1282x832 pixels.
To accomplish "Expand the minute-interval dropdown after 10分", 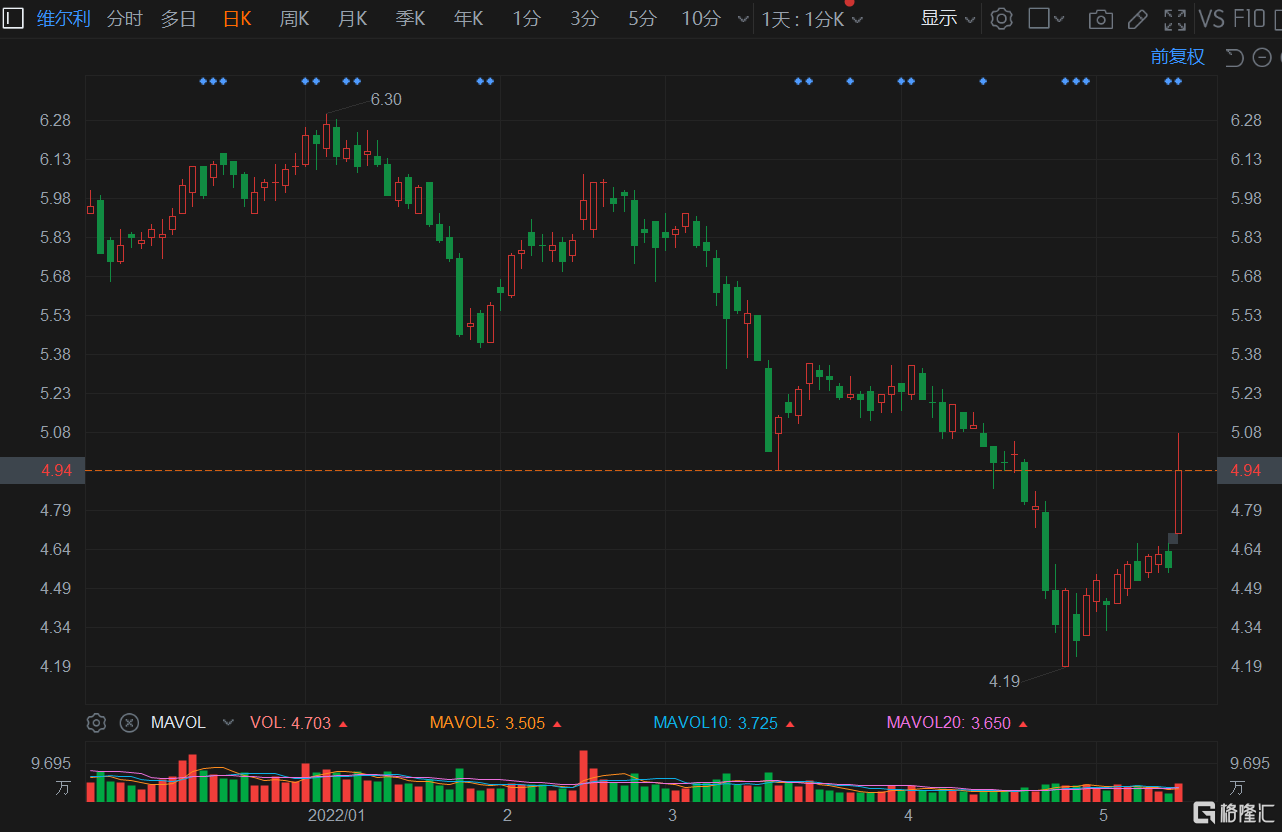I will [x=743, y=19].
